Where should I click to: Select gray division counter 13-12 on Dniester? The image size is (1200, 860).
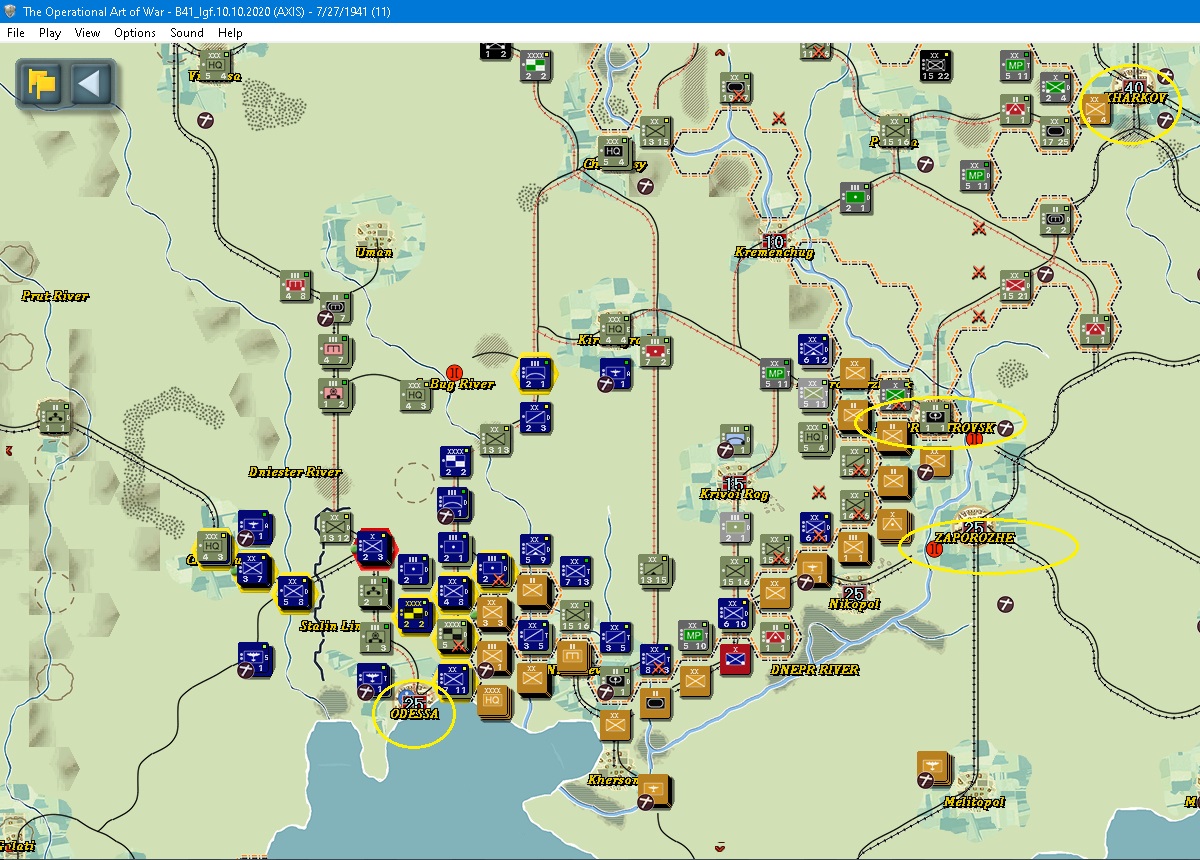point(334,527)
